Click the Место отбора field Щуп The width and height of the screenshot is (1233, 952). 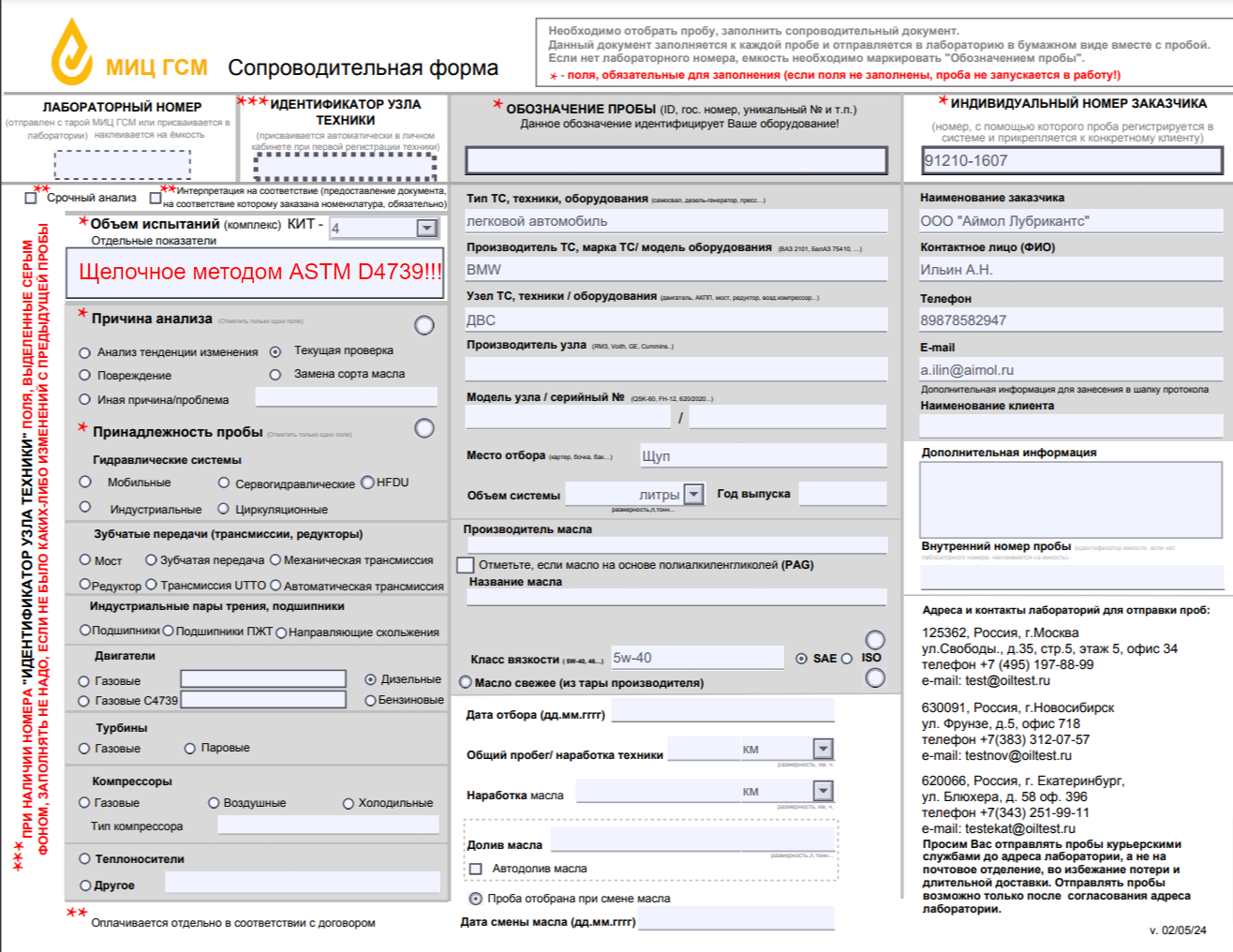point(764,455)
